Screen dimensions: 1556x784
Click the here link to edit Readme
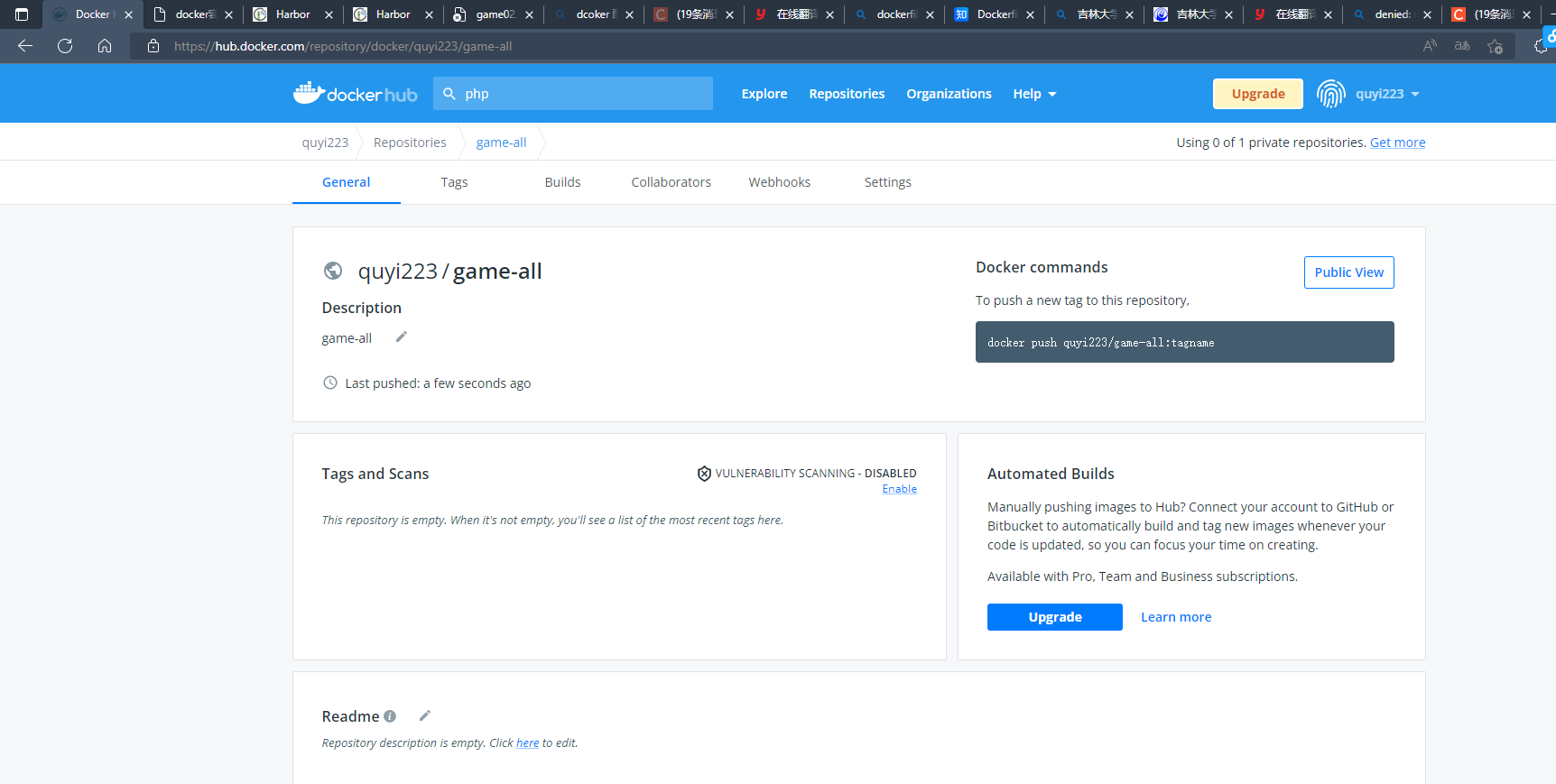(x=528, y=743)
